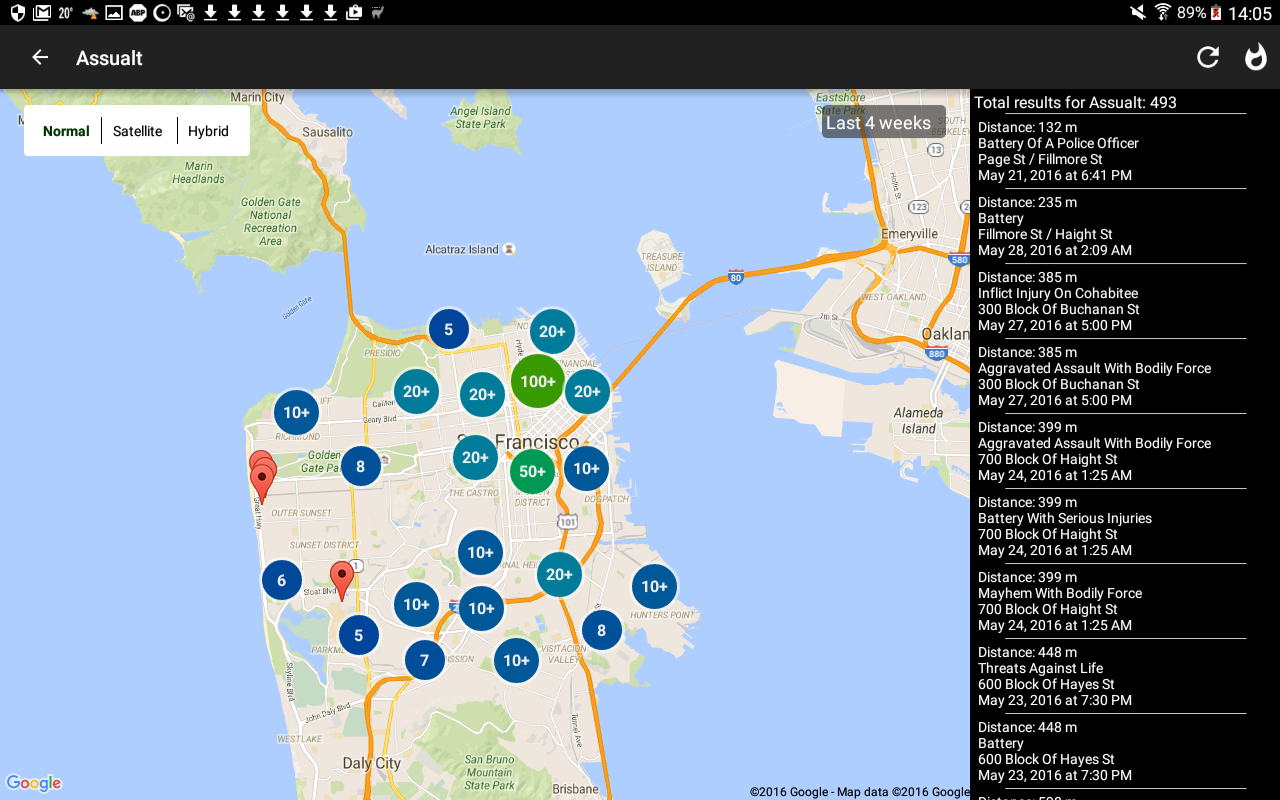1280x800 pixels.
Task: Select the red pin near Sloat Blvd
Action: point(342,580)
